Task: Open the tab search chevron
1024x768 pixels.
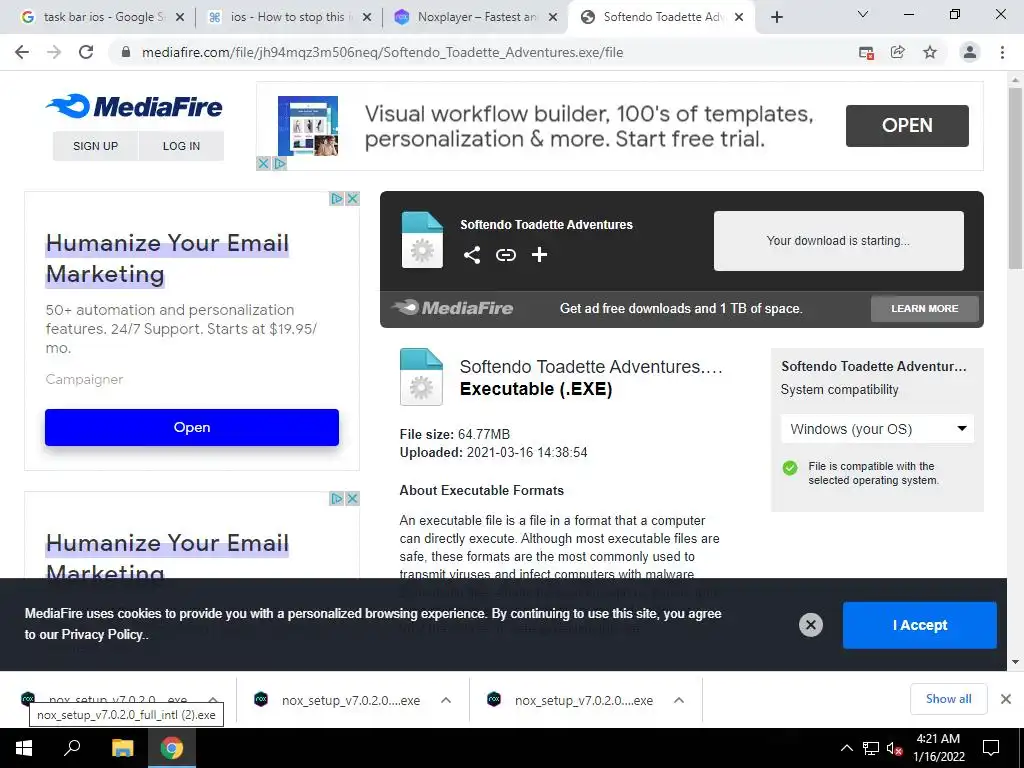Action: tap(863, 14)
